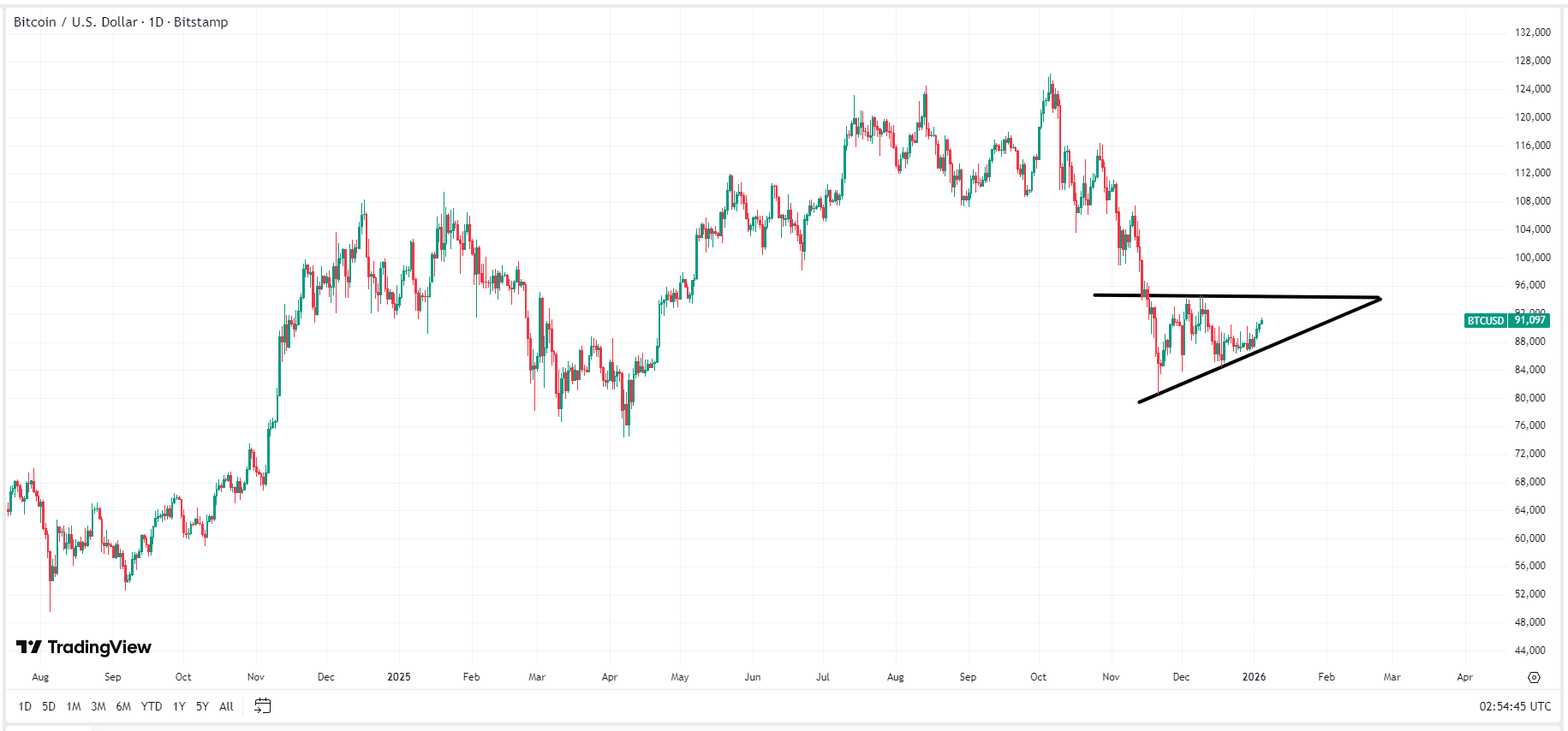This screenshot has width=1568, height=731.
Task: Select the All range option
Action: pos(225,706)
